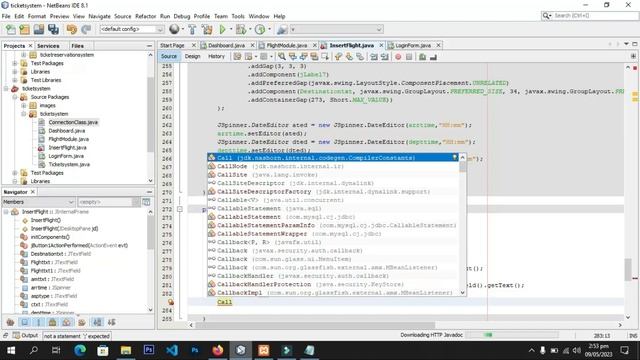Open Visual Studio Code from taskbar
The height and width of the screenshot is (360, 640).
[x=172, y=350]
